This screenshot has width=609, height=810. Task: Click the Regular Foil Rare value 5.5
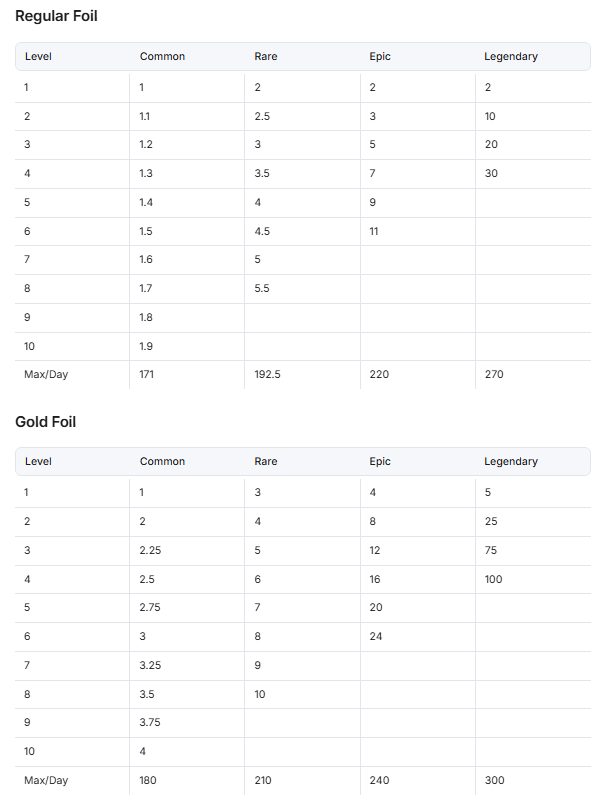(262, 288)
